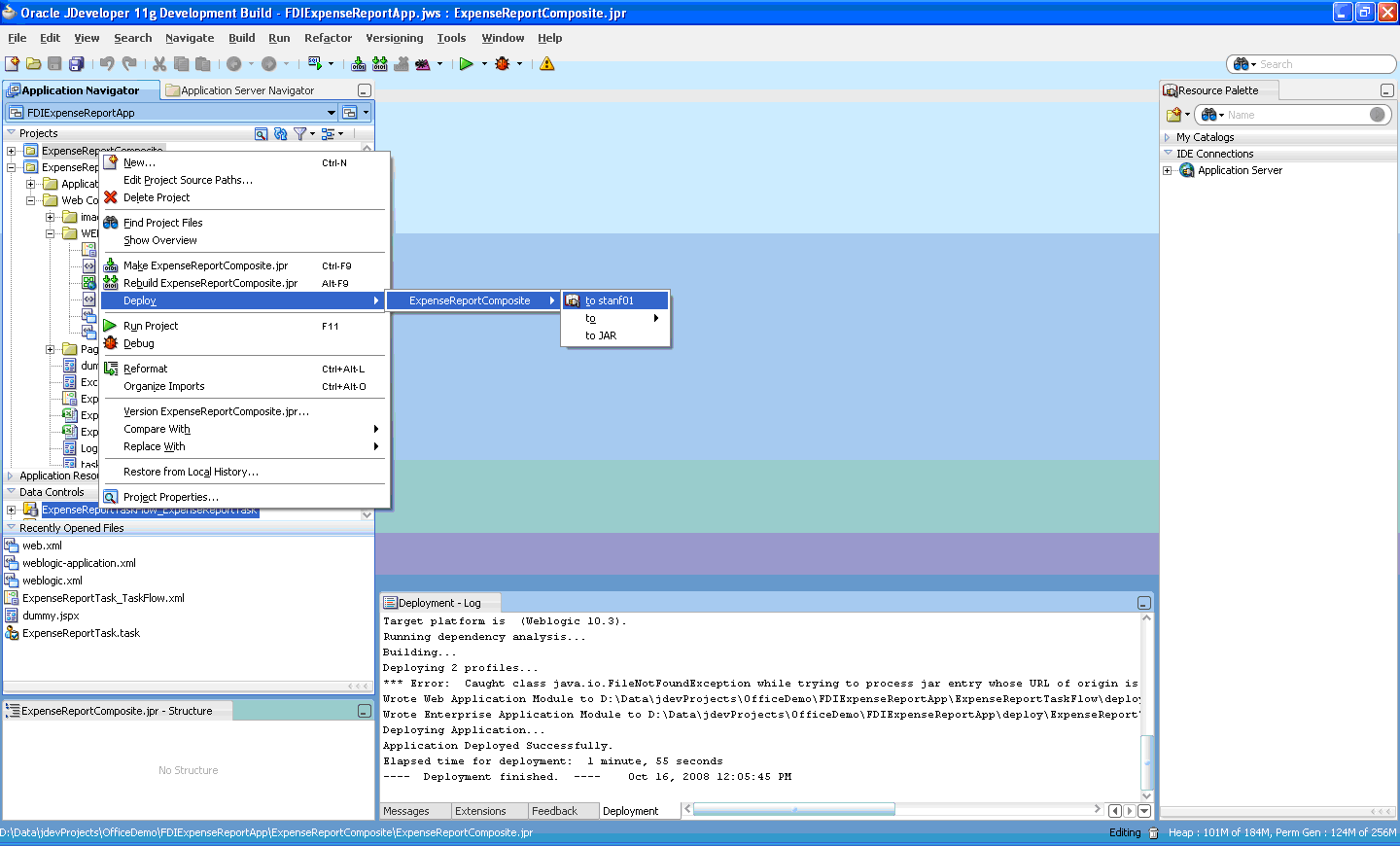Click the yellow warning triangle icon
This screenshot has width=1400, height=846.
click(547, 64)
